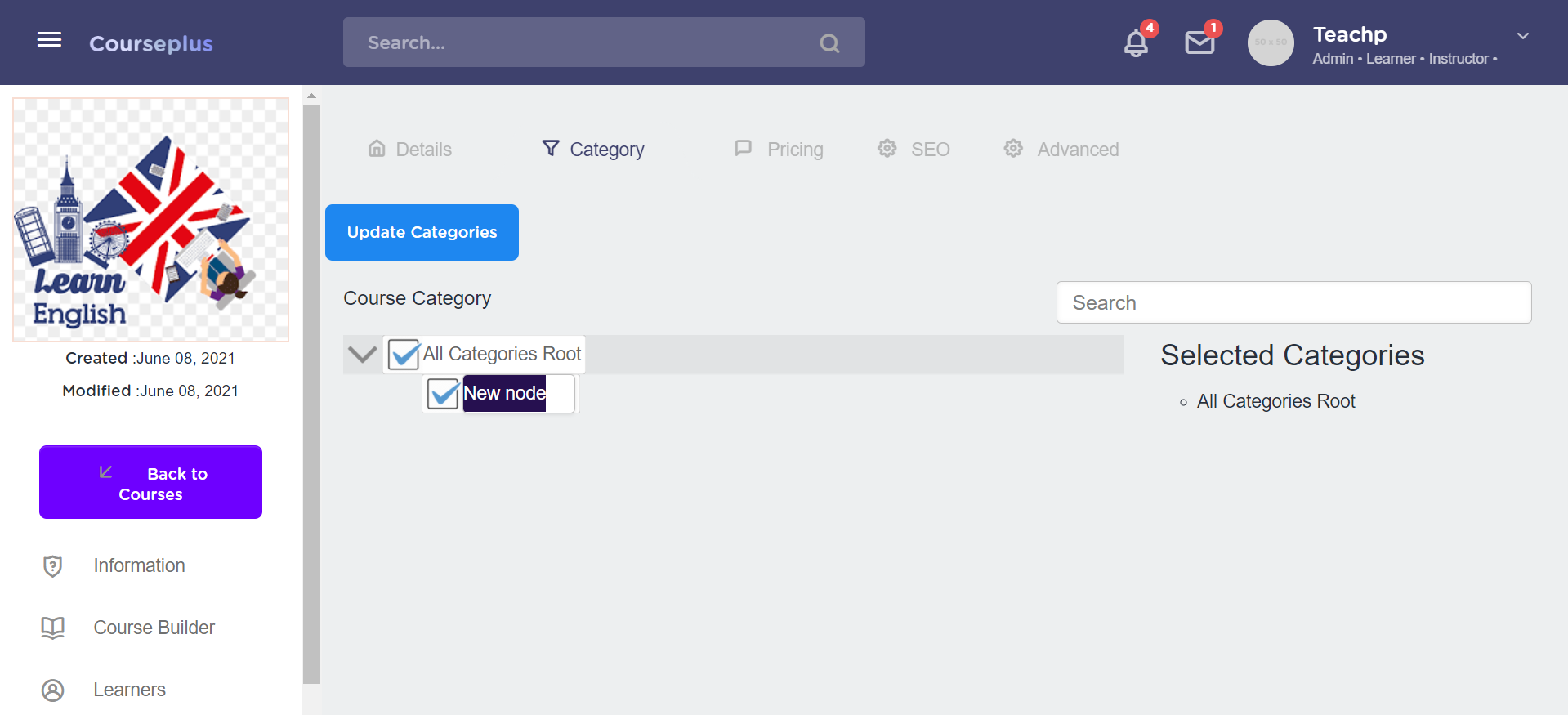Collapse the All Categories Root tree
This screenshot has width=1568, height=715.
362,355
